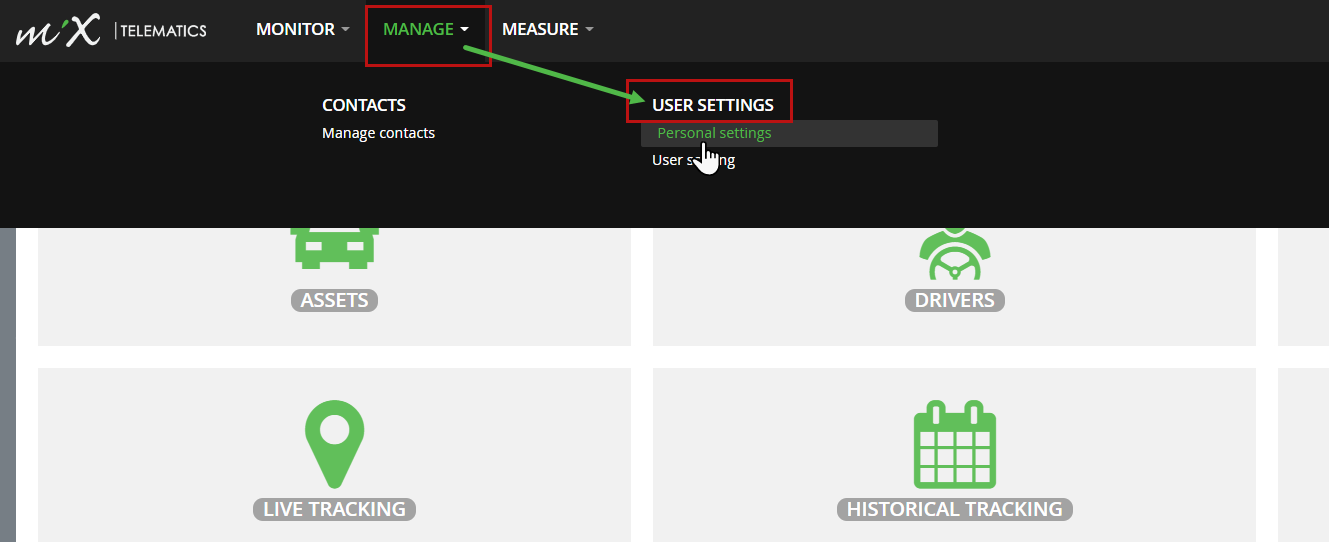Image resolution: width=1329 pixels, height=542 pixels.
Task: Click the DRIVERS label
Action: pos(954,300)
